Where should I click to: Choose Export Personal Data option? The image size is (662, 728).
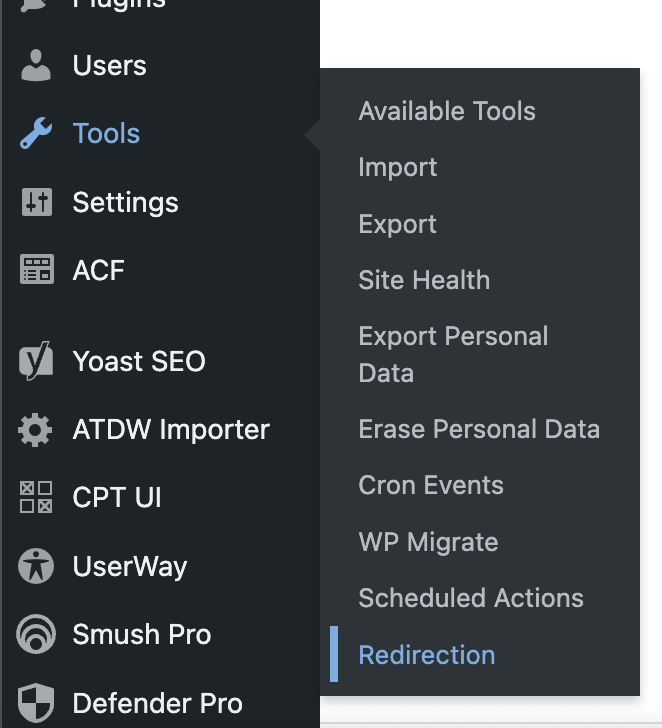[453, 354]
